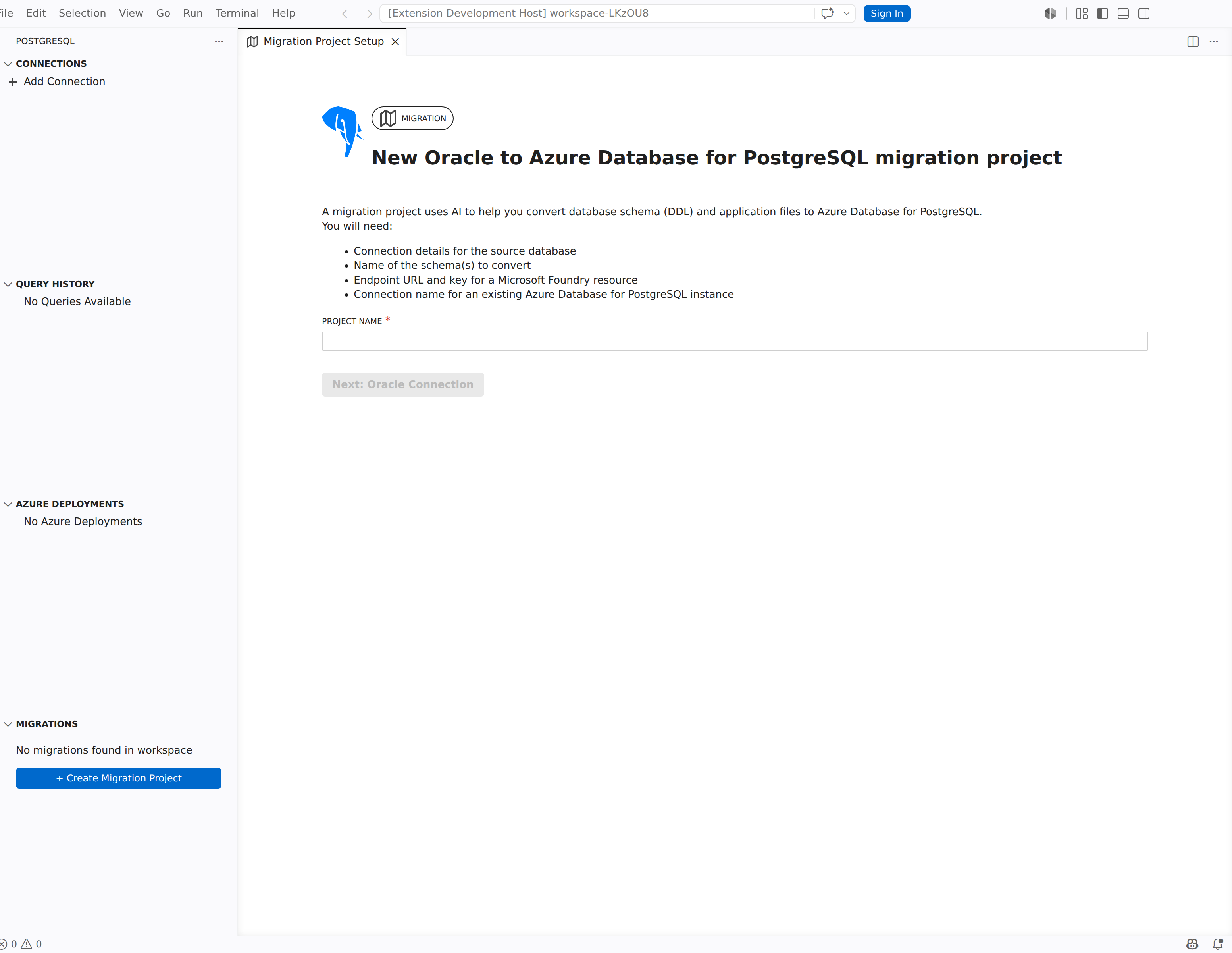Open the warnings count in status bar
The width and height of the screenshot is (1232, 953).
[32, 944]
